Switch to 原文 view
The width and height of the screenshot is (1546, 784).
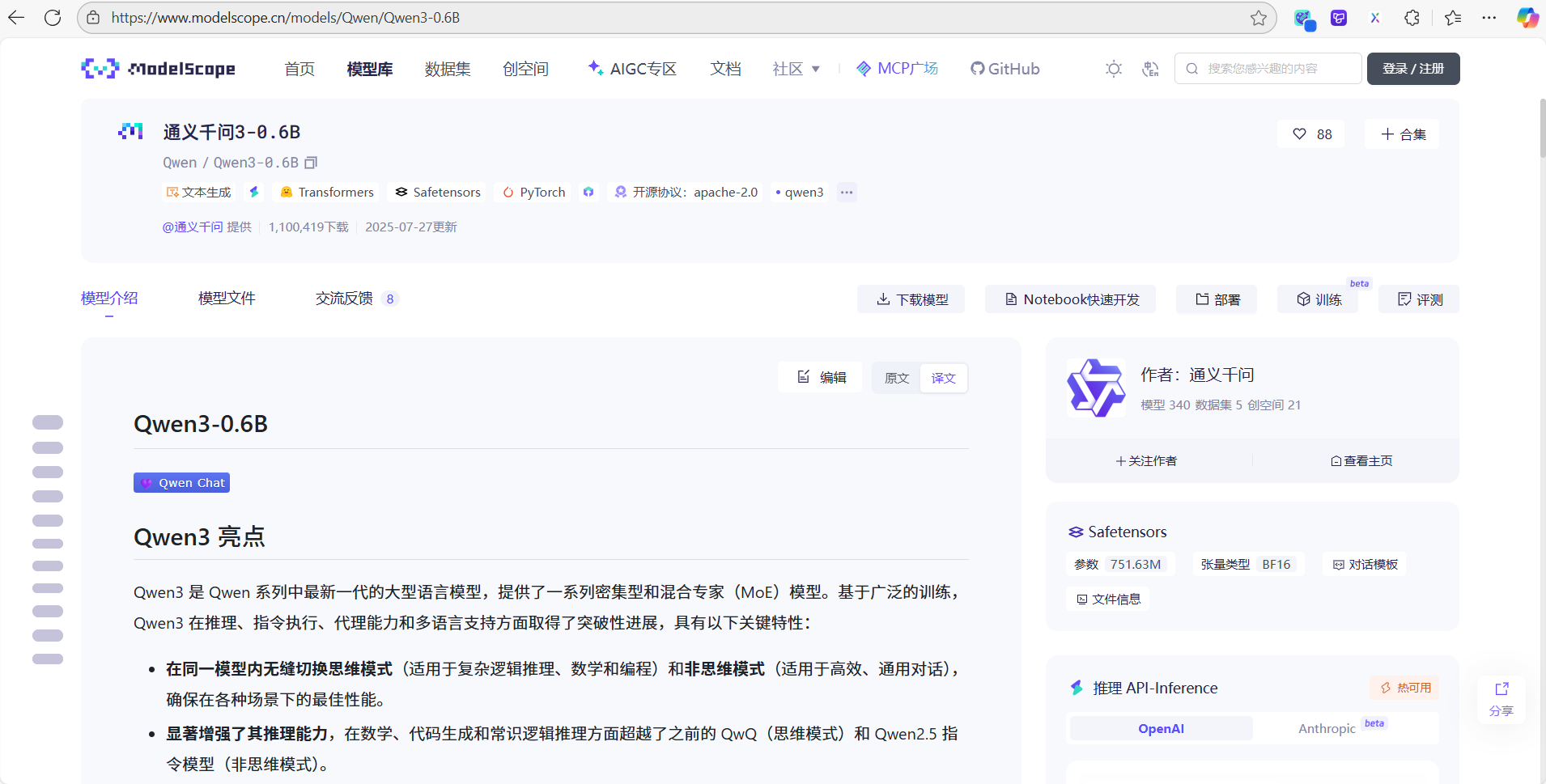point(897,379)
